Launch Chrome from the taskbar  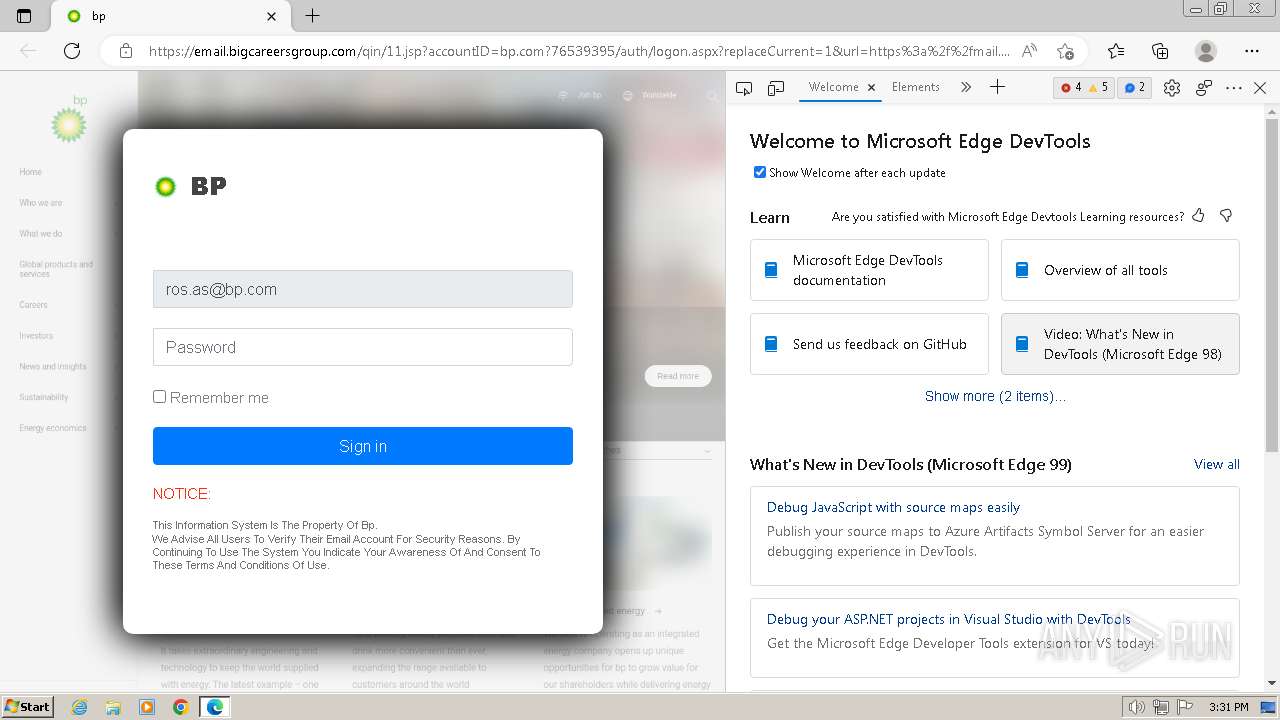click(180, 707)
